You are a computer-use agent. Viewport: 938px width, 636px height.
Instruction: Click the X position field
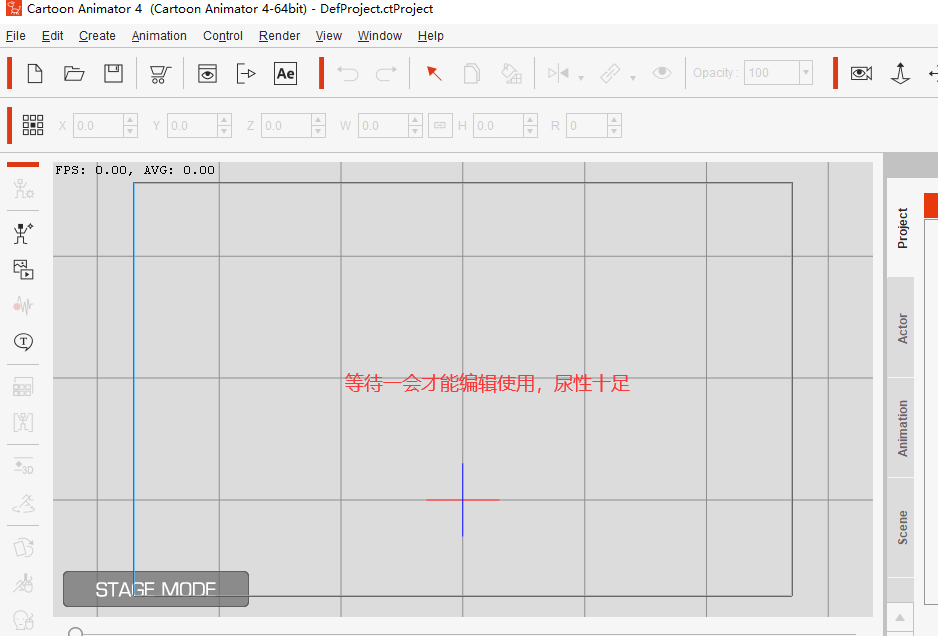(x=98, y=126)
